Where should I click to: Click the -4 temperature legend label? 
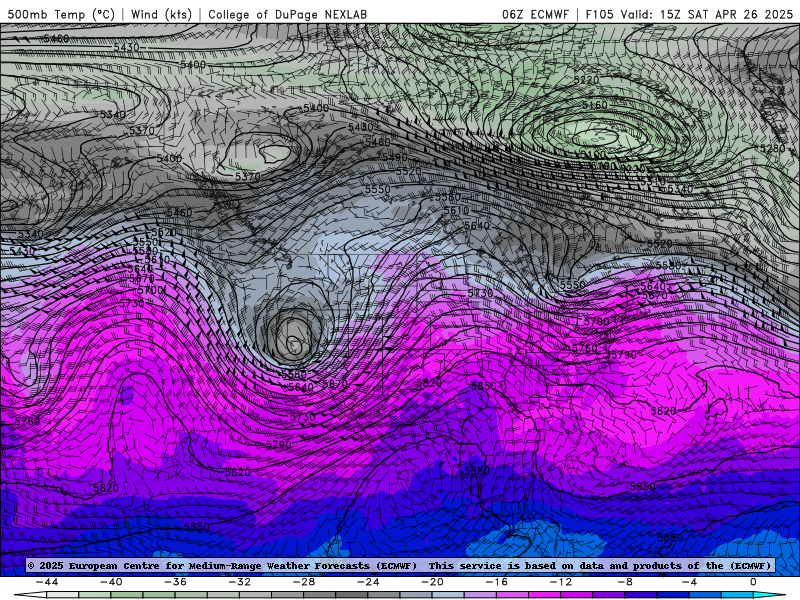[690, 582]
